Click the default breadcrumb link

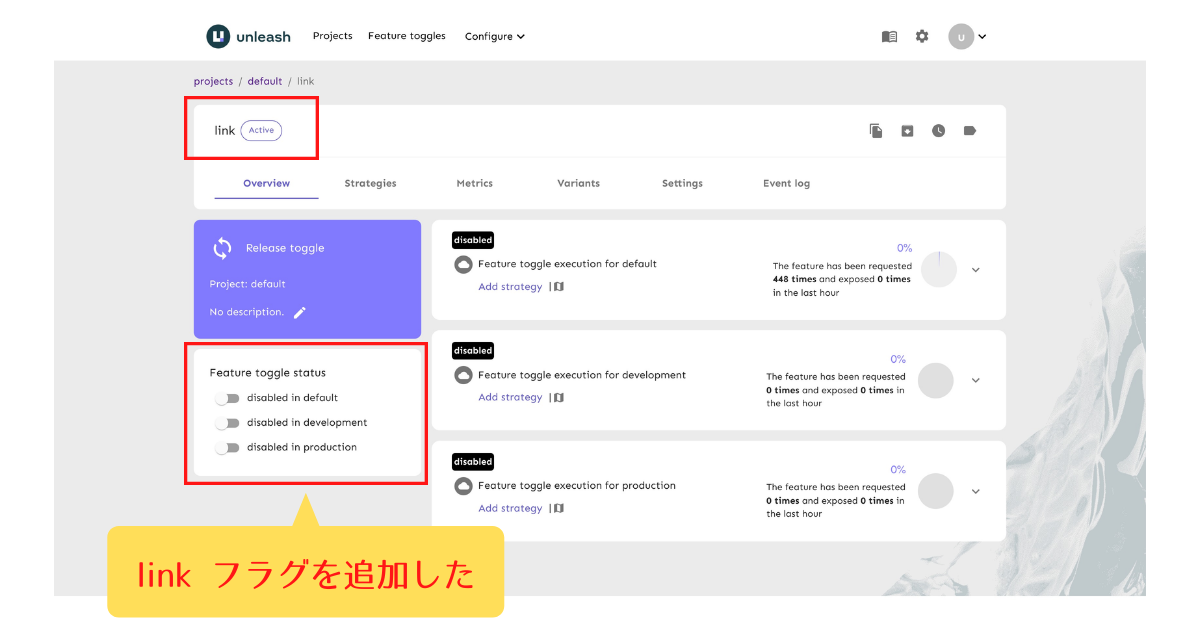click(x=265, y=82)
